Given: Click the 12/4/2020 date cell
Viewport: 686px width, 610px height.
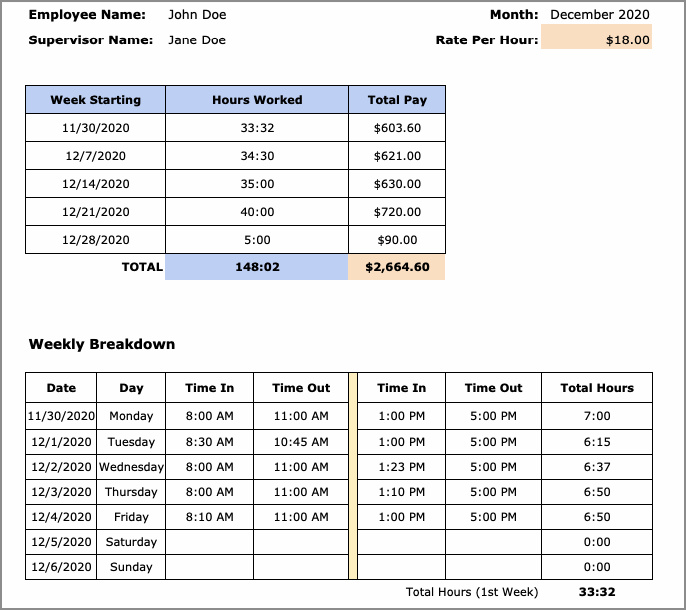Looking at the screenshot, I should [61, 517].
